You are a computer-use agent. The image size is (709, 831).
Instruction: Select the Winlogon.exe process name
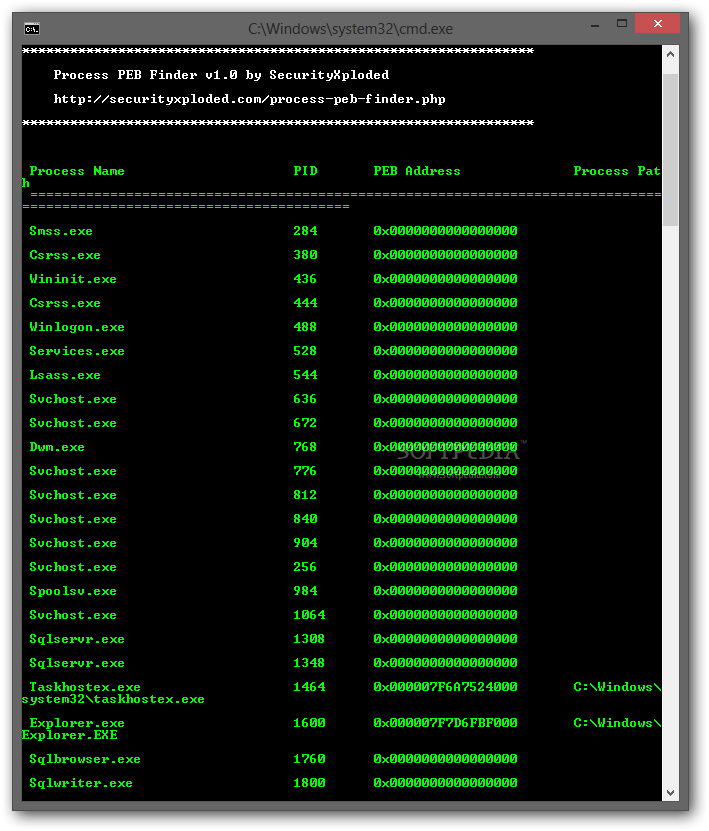coord(77,327)
